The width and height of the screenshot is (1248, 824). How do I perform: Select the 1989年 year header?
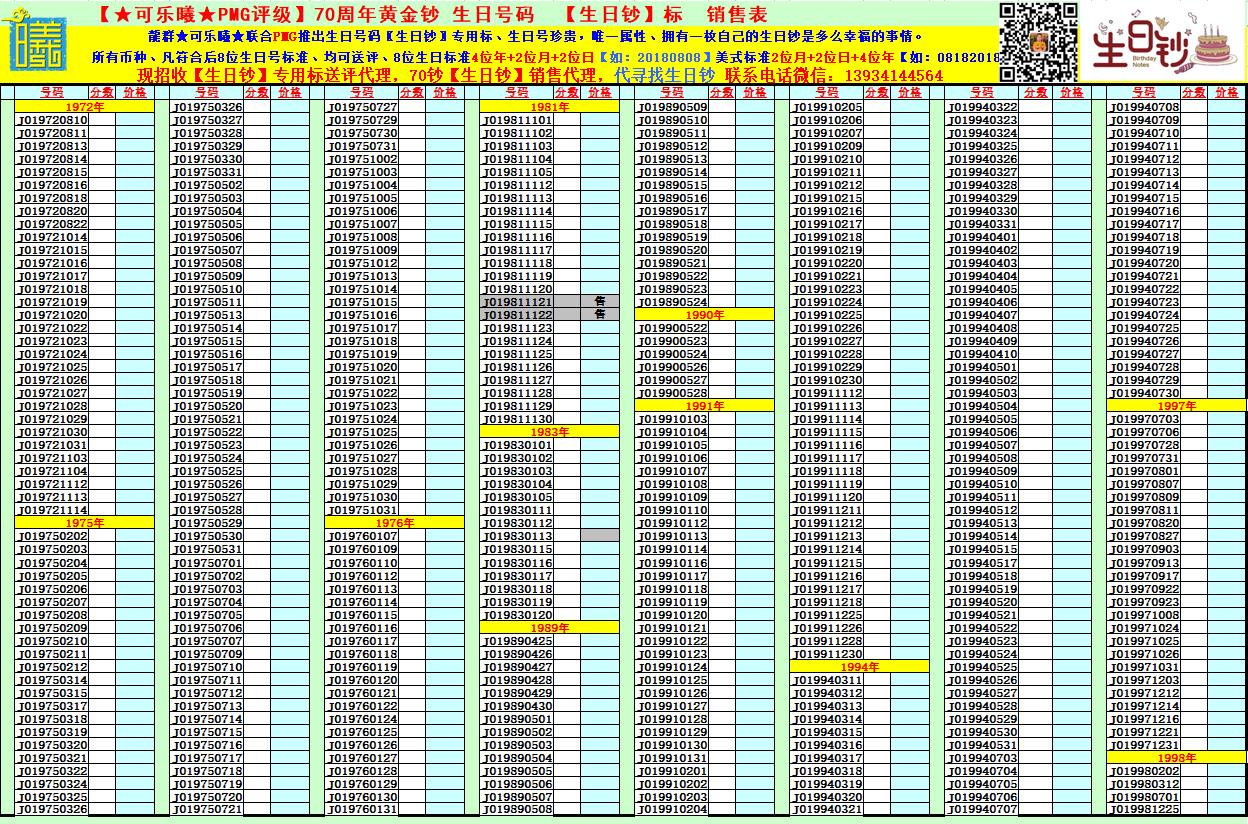click(x=550, y=628)
